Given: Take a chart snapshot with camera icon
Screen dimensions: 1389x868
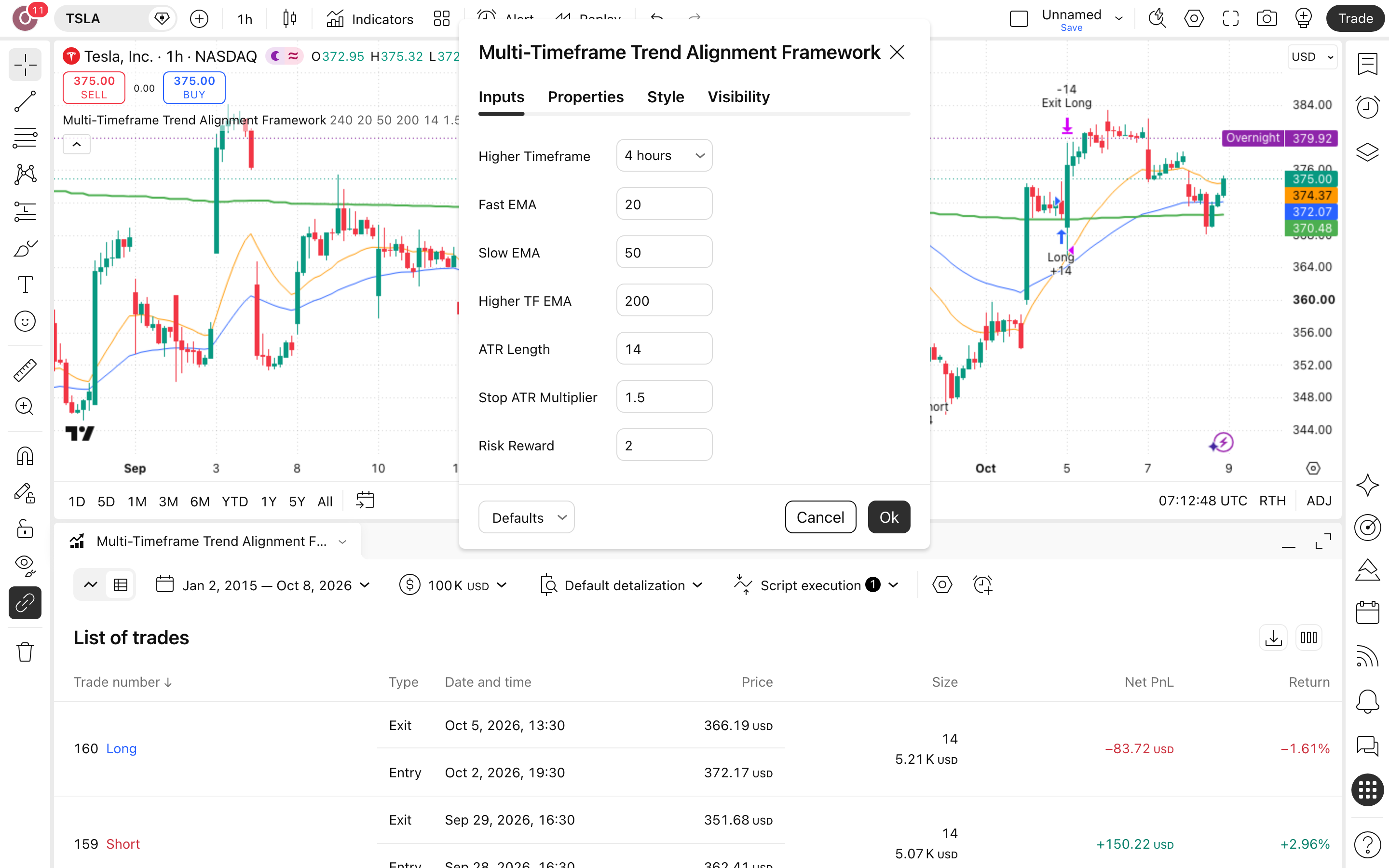Looking at the screenshot, I should point(1267,19).
